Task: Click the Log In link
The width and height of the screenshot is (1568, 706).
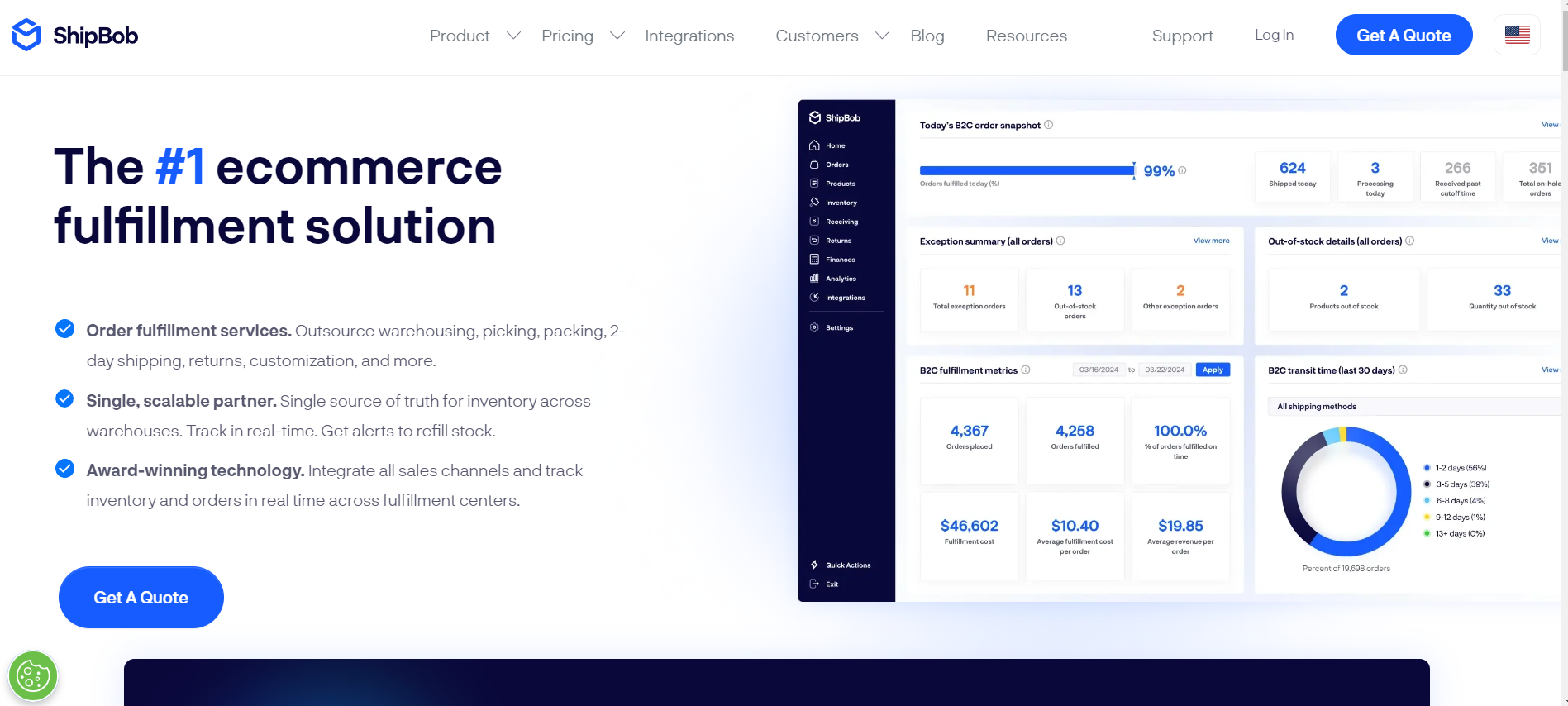Action: (x=1274, y=35)
